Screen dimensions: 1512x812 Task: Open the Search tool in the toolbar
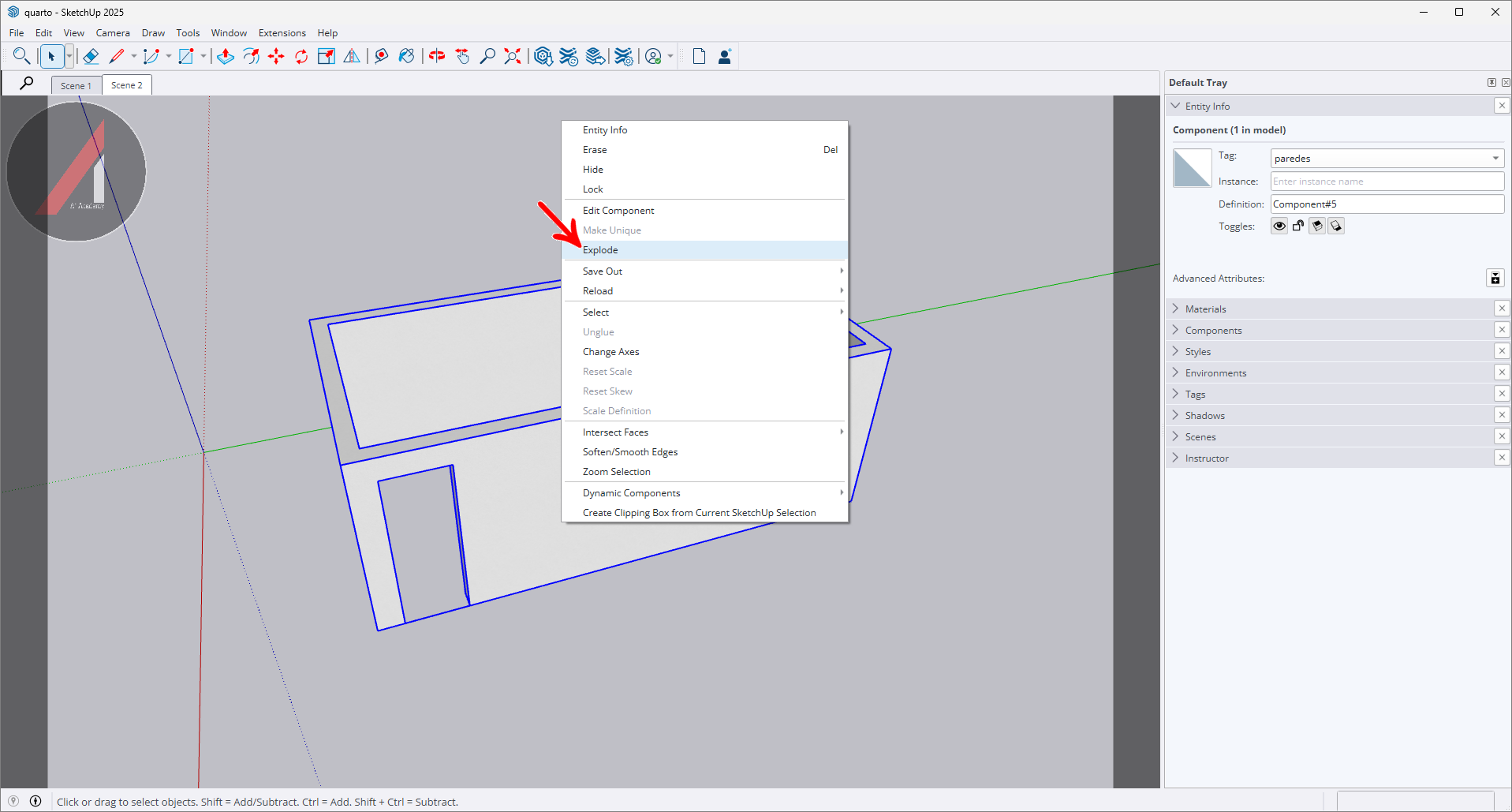pos(21,56)
